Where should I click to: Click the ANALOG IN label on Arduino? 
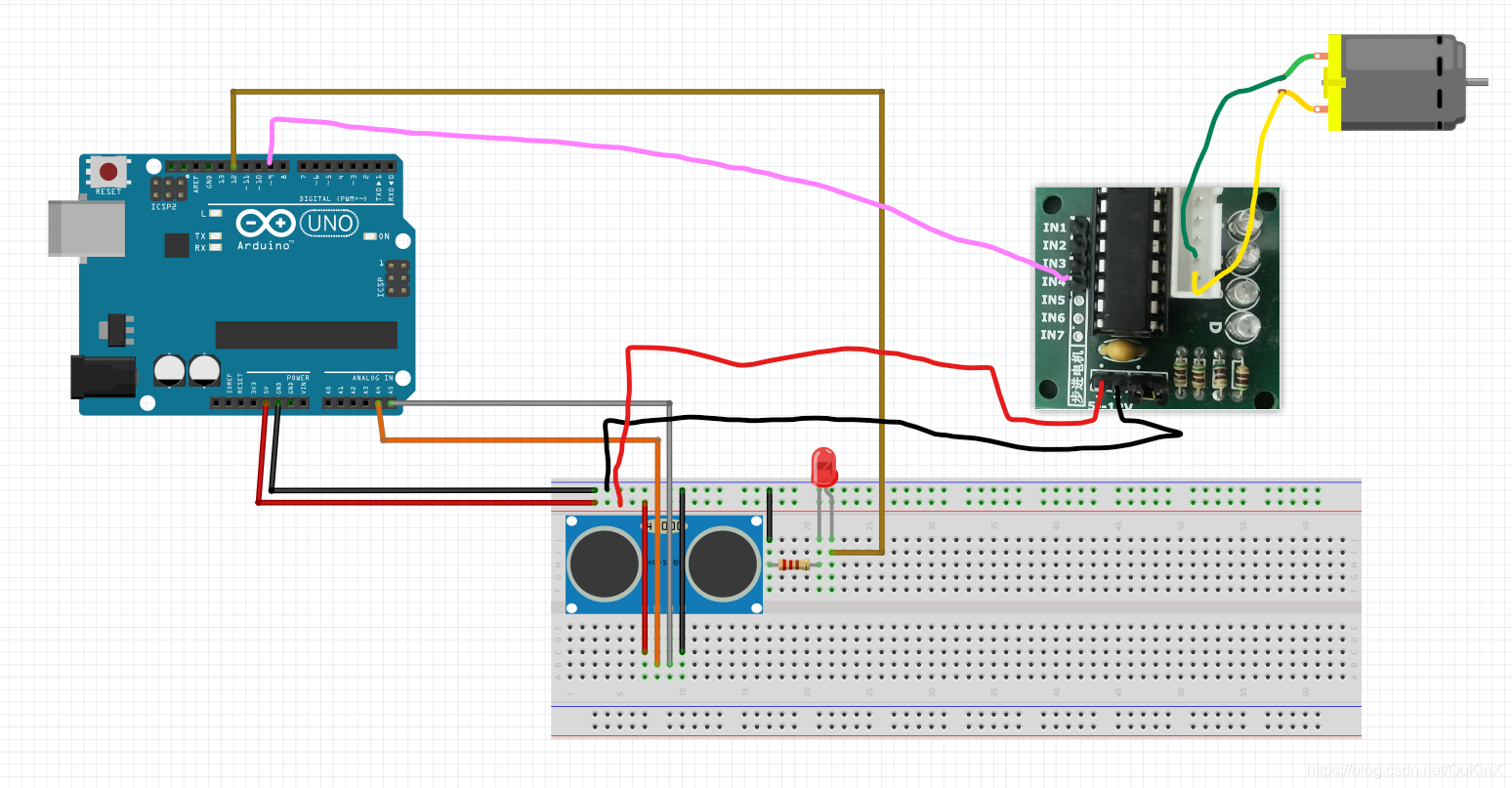pos(373,378)
